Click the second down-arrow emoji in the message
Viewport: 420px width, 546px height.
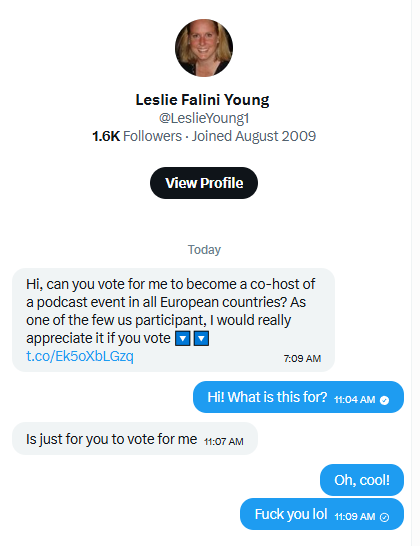[x=201, y=338]
